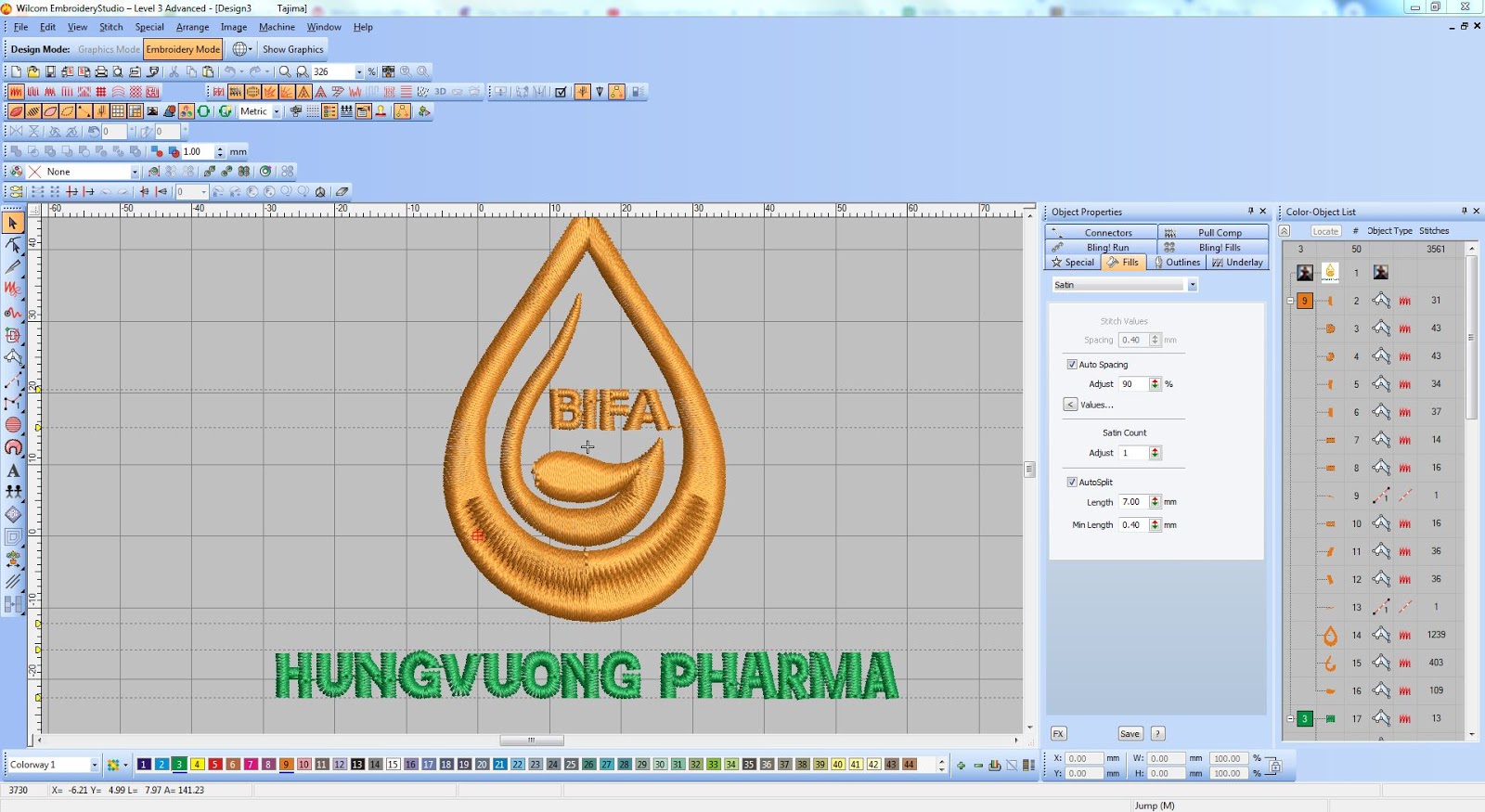Open a design file from folder
This screenshot has height=812, width=1485.
(33, 71)
